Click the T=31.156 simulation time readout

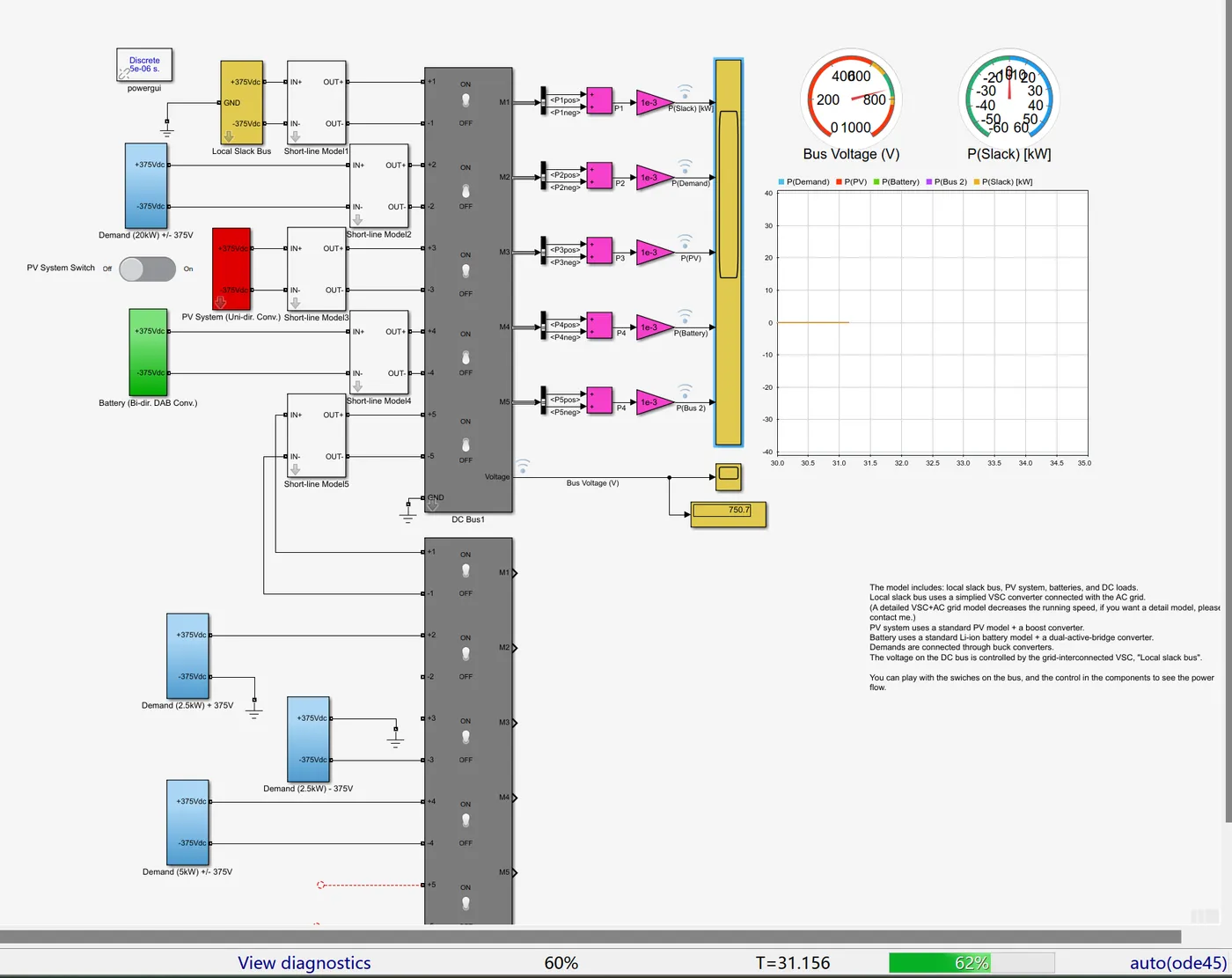click(793, 963)
